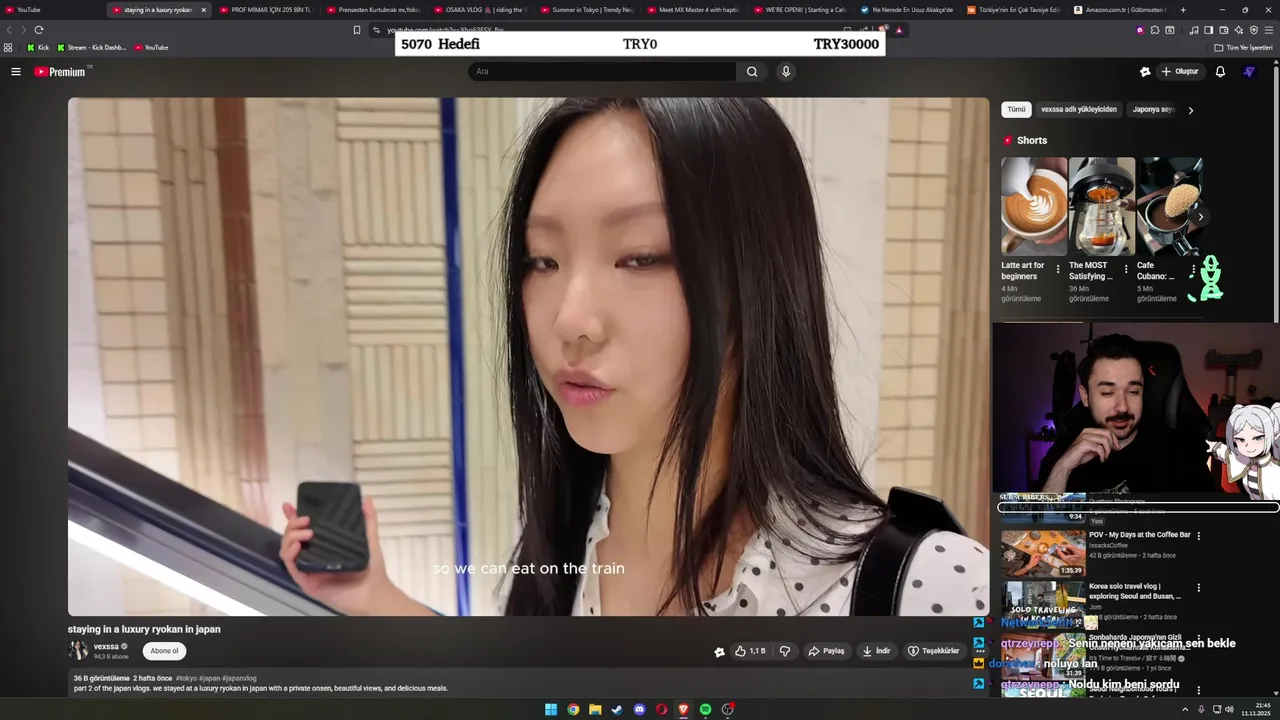Open the YouTube guide hamburger menu

pos(16,72)
